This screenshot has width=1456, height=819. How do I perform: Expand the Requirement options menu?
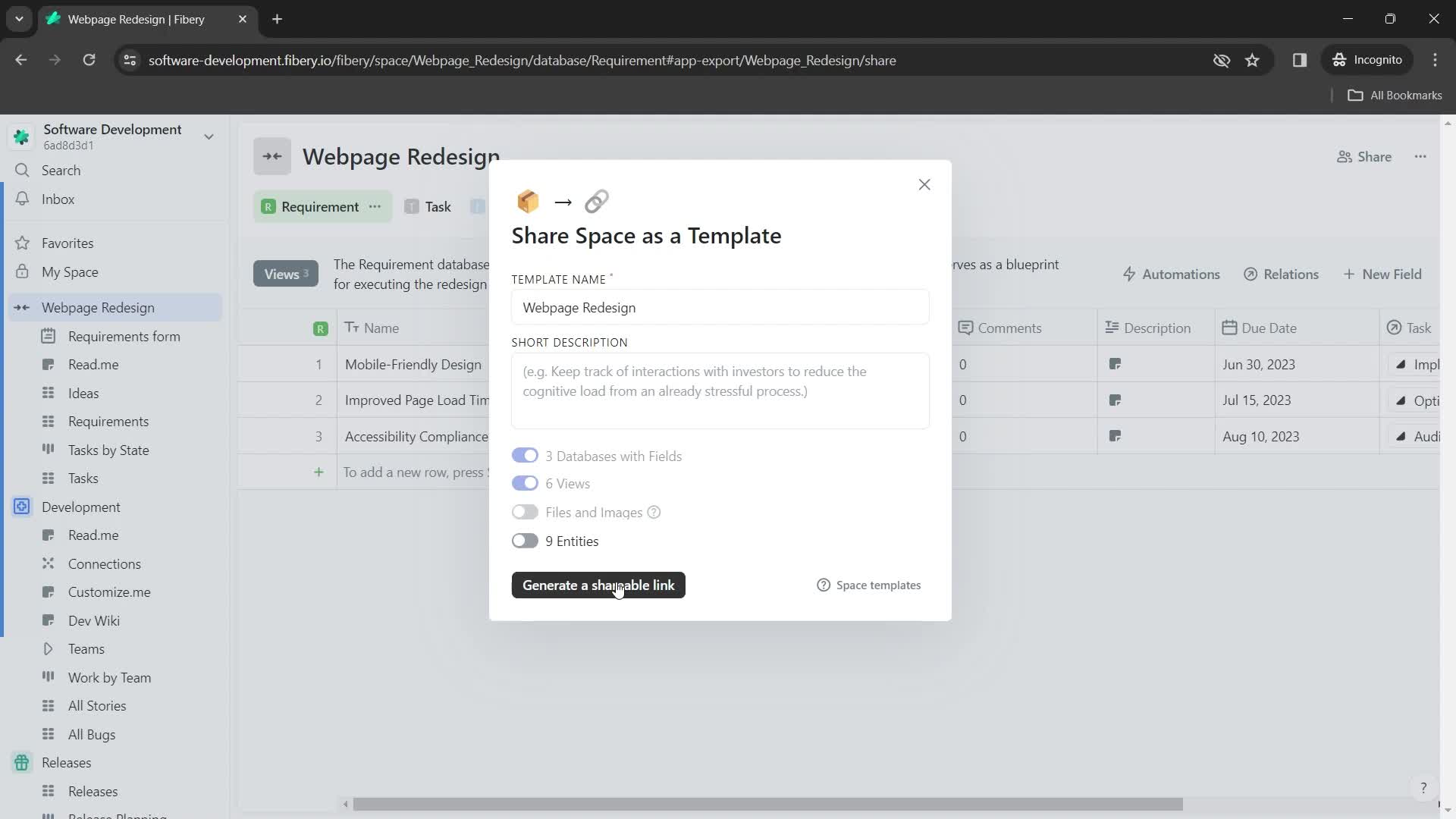(377, 207)
